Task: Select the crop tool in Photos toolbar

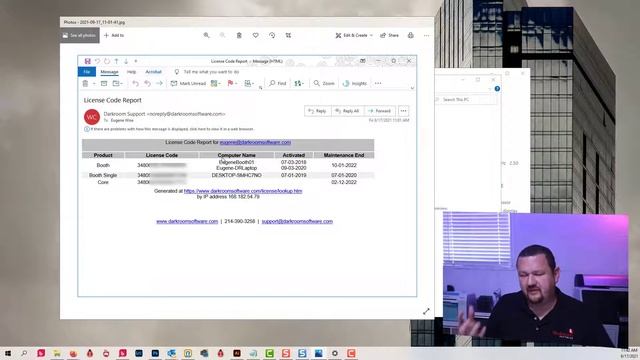Action: 289,36
